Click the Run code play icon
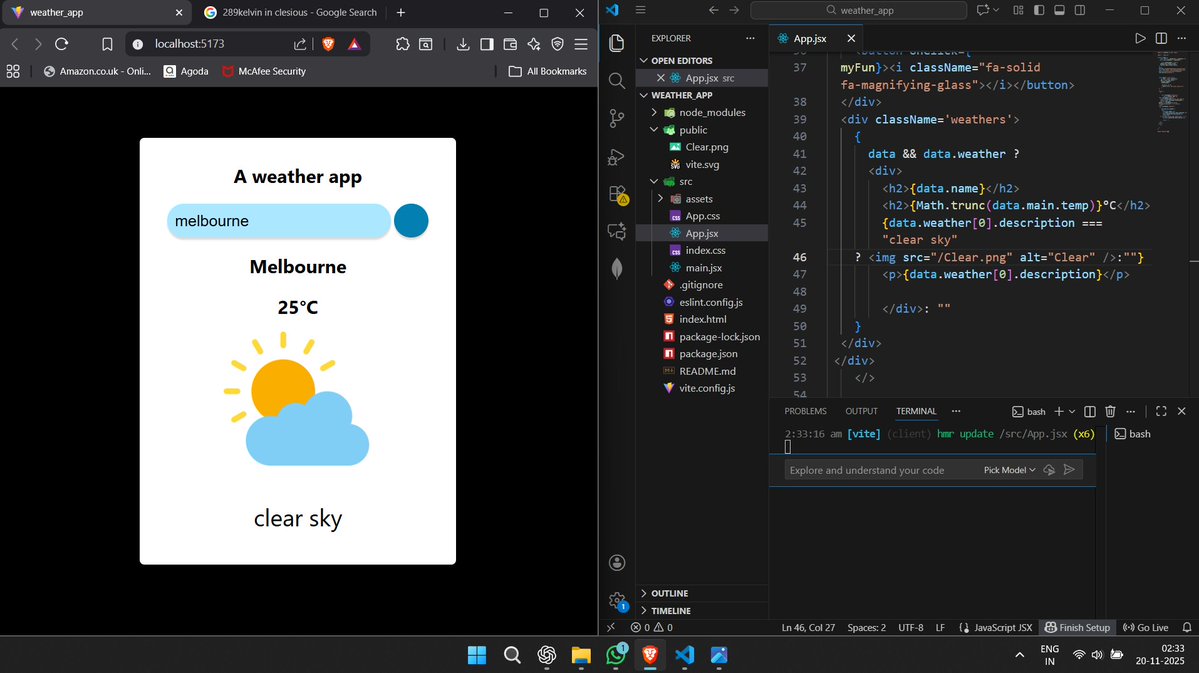The height and width of the screenshot is (673, 1199). click(x=1140, y=38)
